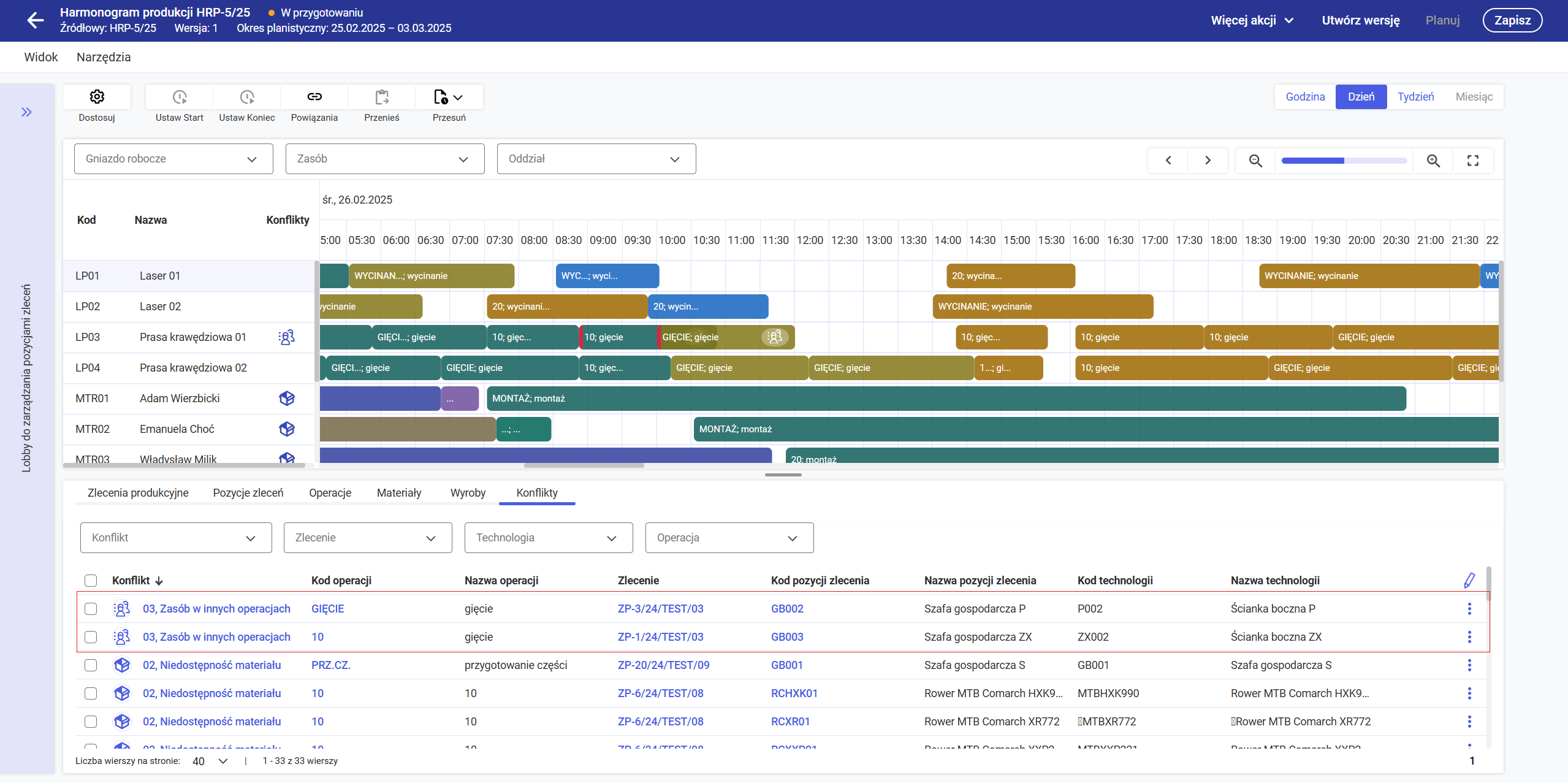Check the GIĘCIE conflict row
This screenshot has height=783, width=1568.
coord(91,609)
